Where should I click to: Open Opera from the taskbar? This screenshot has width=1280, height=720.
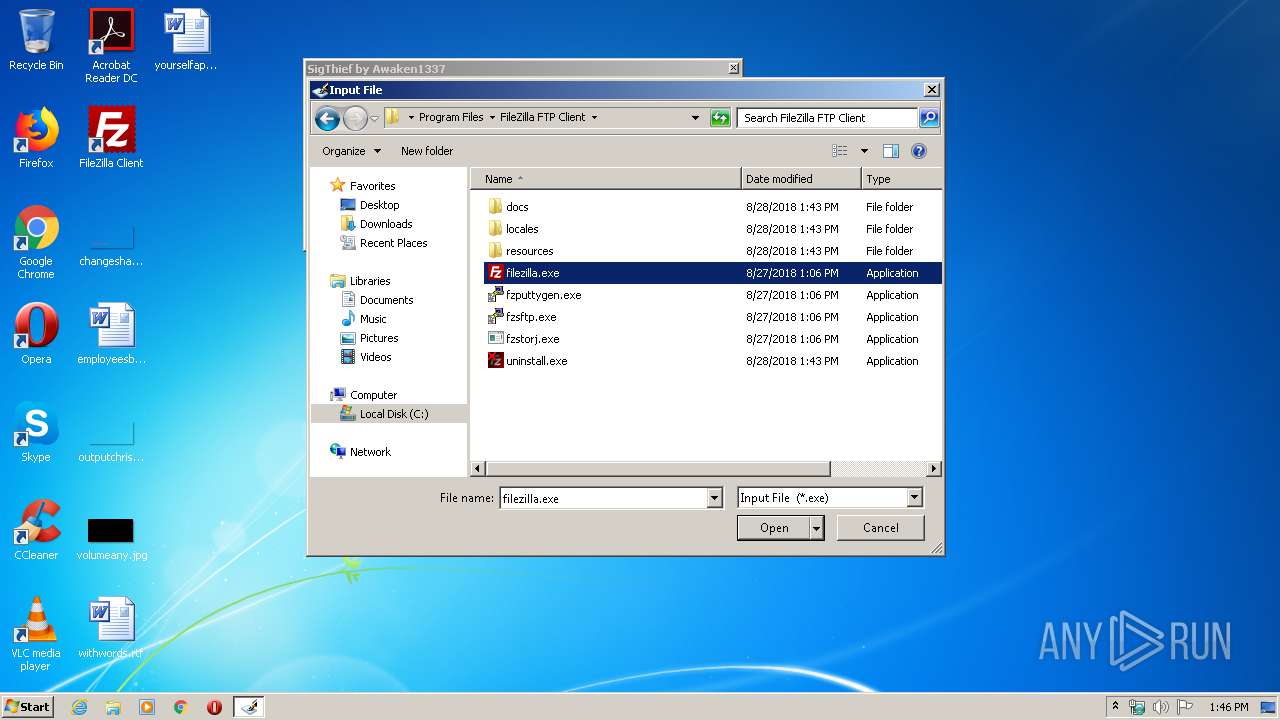(x=214, y=707)
